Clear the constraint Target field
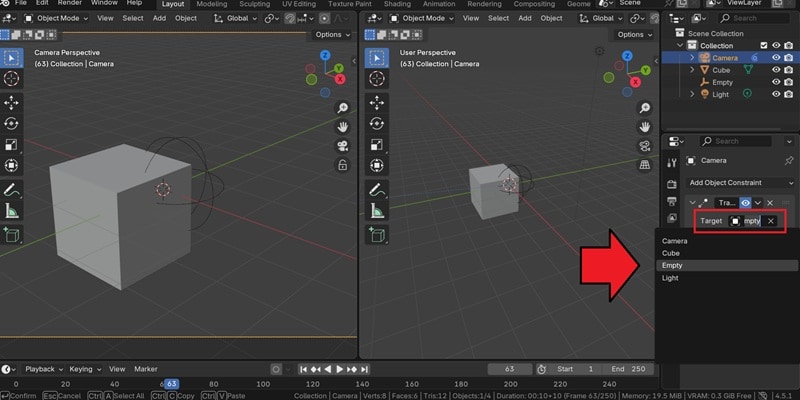800x400 pixels. click(x=770, y=221)
